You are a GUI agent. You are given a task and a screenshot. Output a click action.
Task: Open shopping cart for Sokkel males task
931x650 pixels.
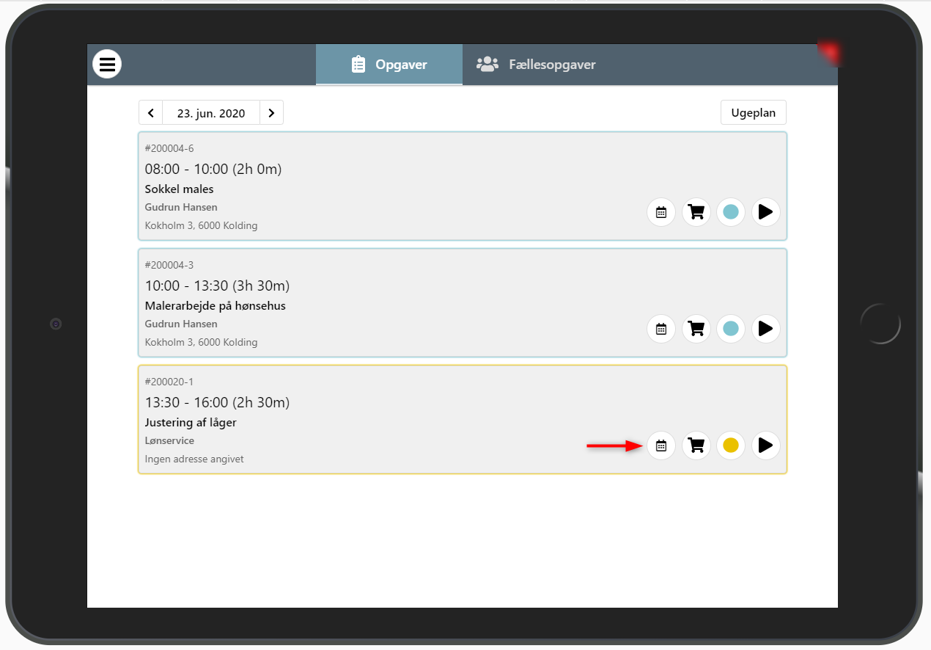tap(696, 212)
